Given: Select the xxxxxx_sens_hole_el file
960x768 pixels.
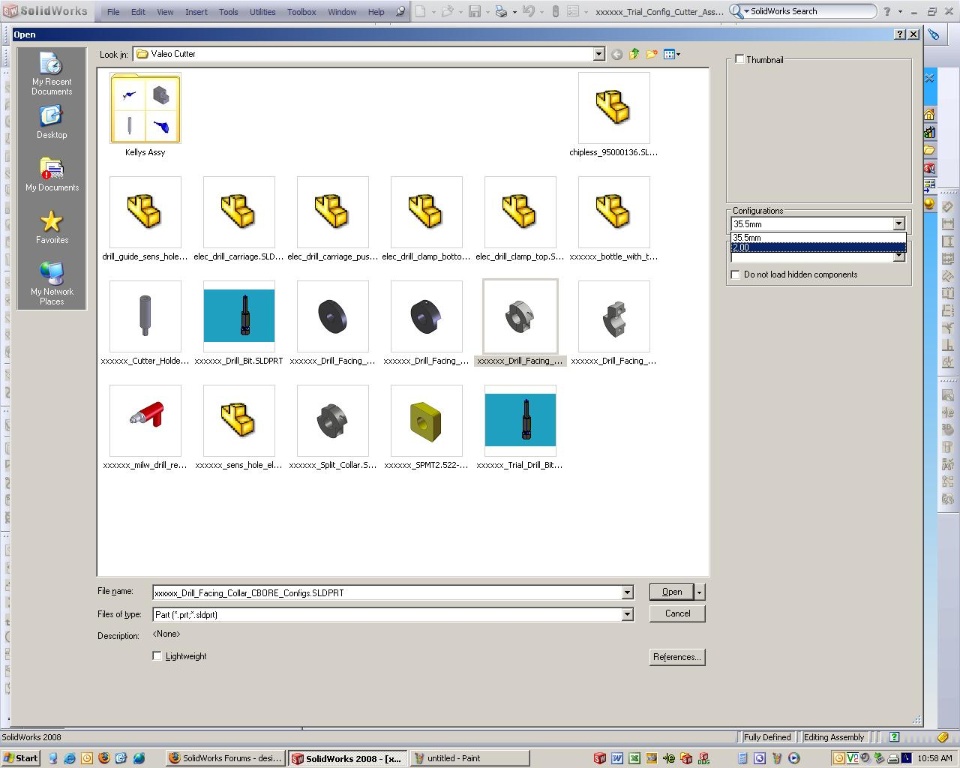Looking at the screenshot, I should (x=239, y=427).
